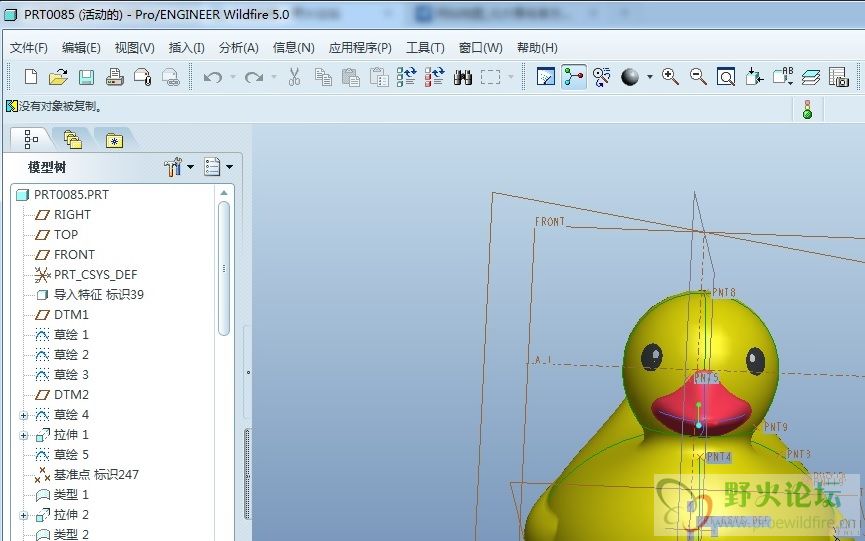Click the model tree scroll up arrow
This screenshot has width=865, height=541.
click(x=223, y=192)
